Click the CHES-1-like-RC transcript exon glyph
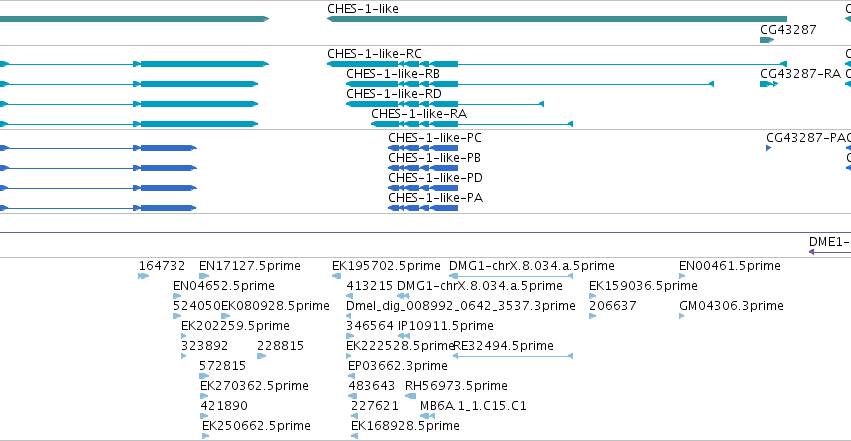Viewport: 851px width, 441px height. (x=362, y=64)
